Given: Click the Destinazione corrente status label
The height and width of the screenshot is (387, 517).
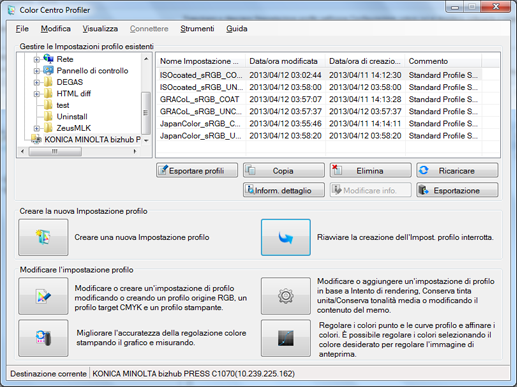Looking at the screenshot, I should (x=48, y=374).
